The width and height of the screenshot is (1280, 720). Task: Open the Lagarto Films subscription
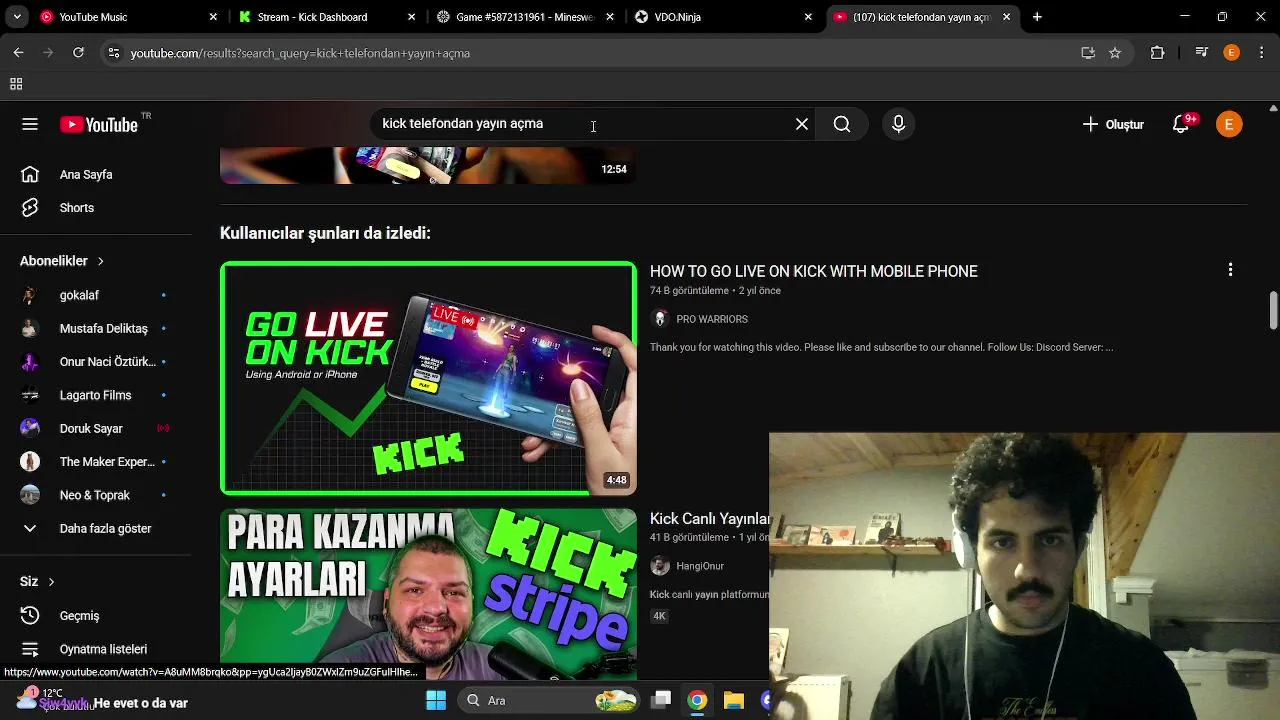coord(96,395)
